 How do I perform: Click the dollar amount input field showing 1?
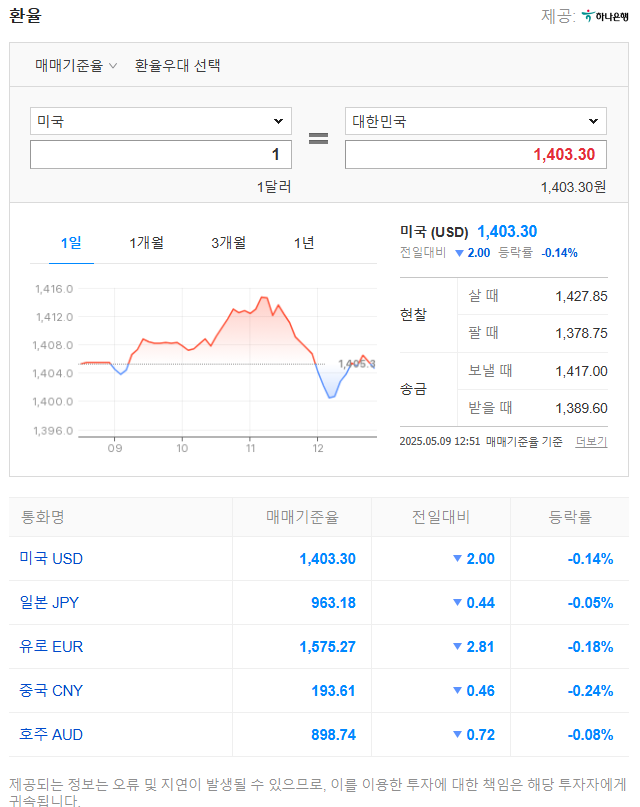[161, 154]
